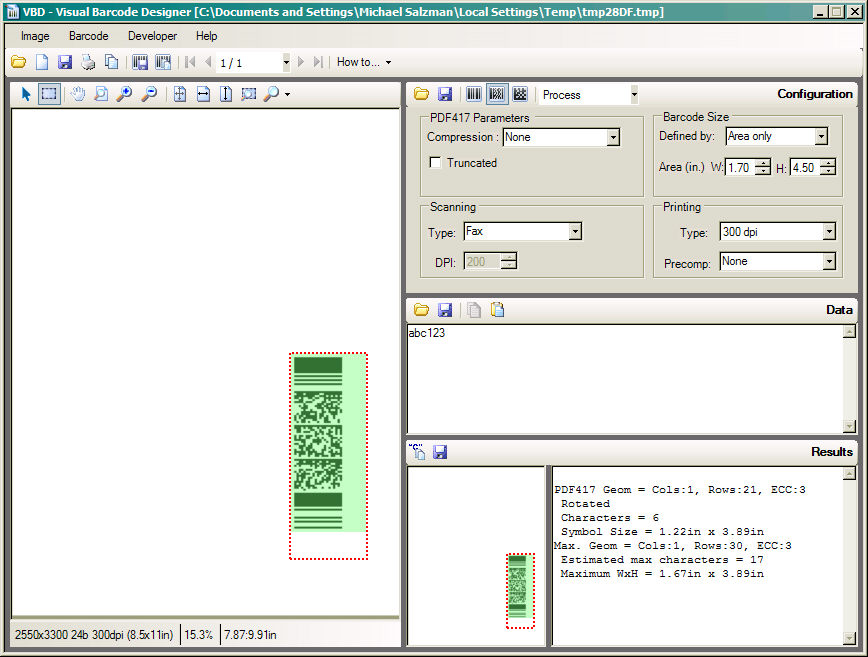
Task: Click barcode with page overlay toolbar icon
Action: [163, 62]
